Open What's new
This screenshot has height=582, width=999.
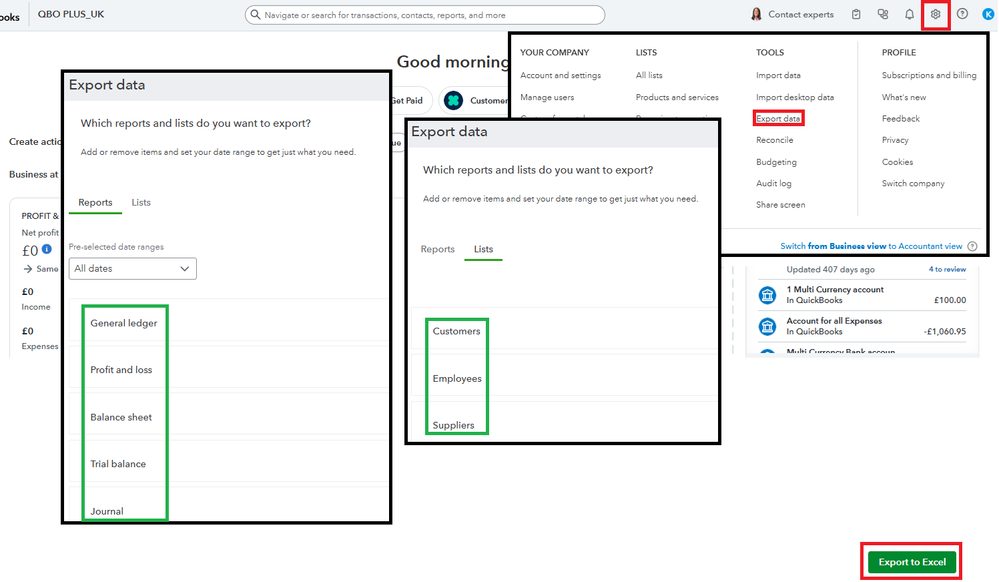click(x=903, y=98)
